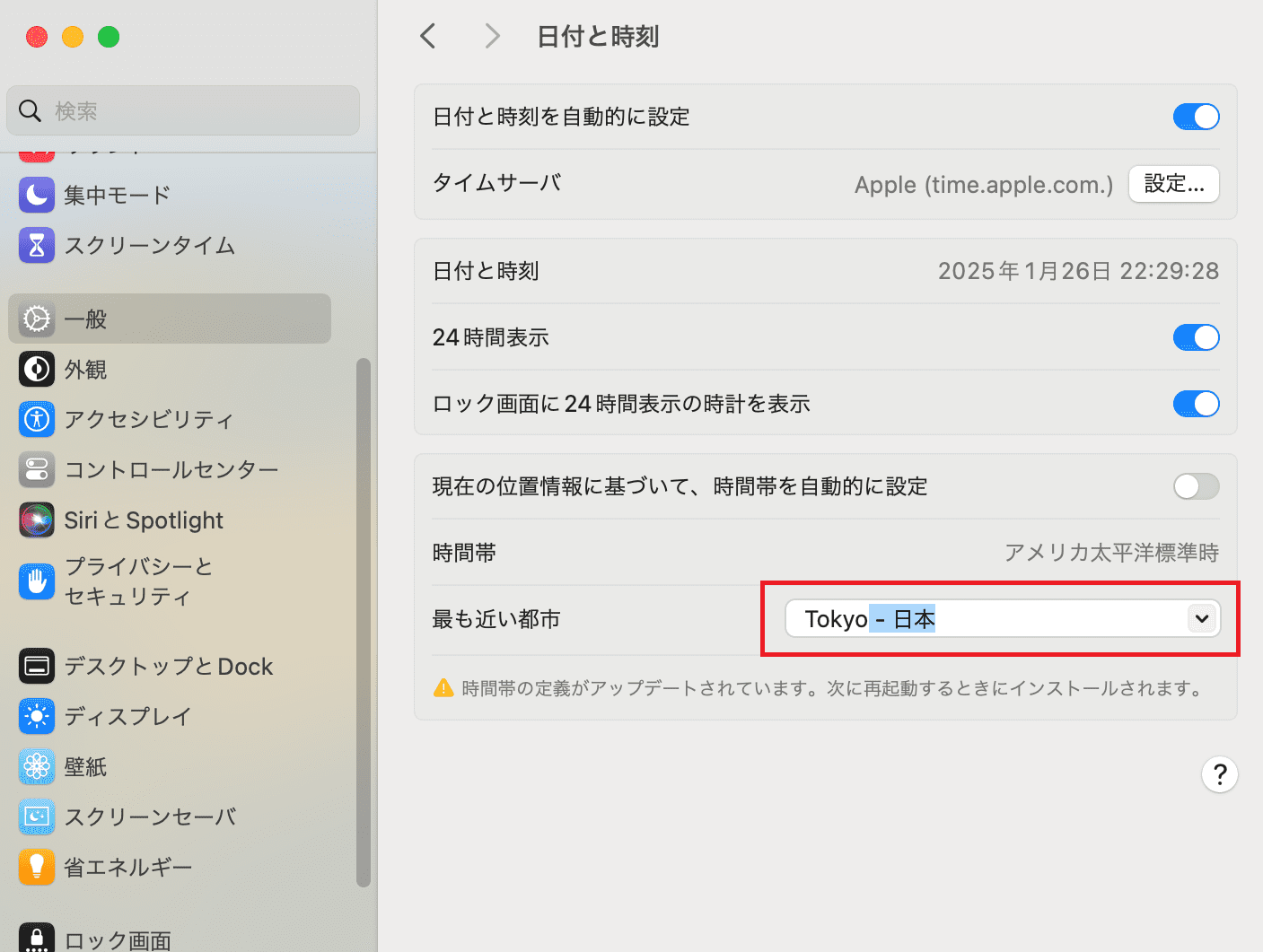Open 集中モード moon icon in sidebar
This screenshot has width=1263, height=952.
pyautogui.click(x=37, y=195)
